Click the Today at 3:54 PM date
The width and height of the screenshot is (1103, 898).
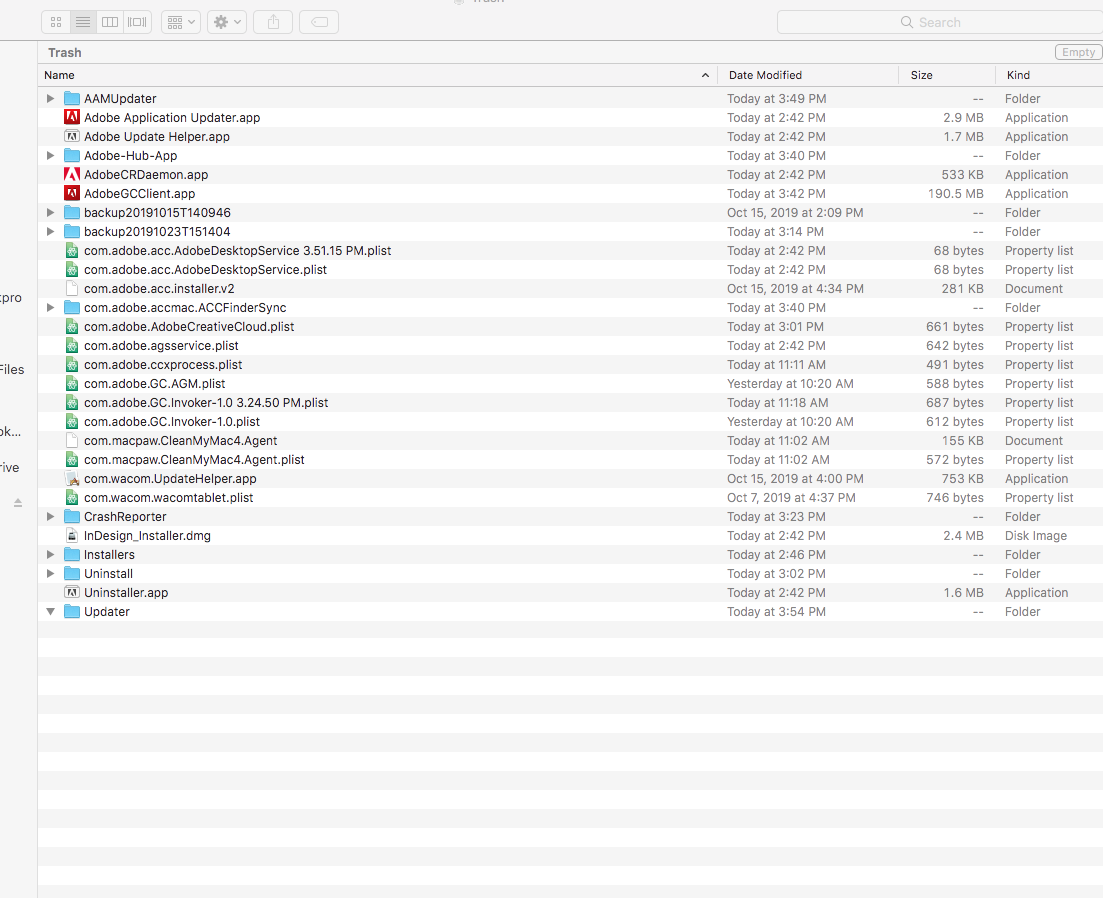[x=777, y=611]
